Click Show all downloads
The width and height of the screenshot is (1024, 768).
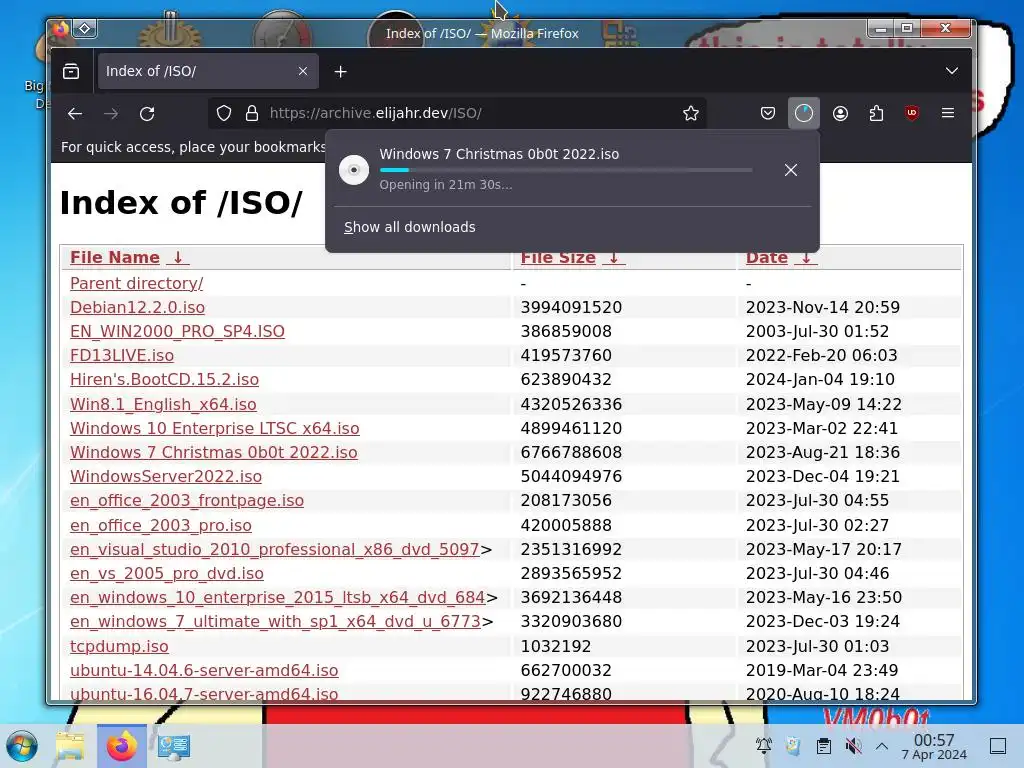pos(409,227)
